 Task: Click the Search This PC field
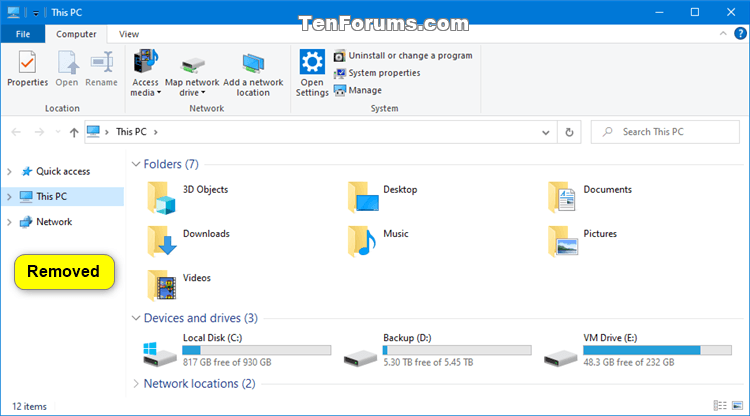tap(665, 132)
